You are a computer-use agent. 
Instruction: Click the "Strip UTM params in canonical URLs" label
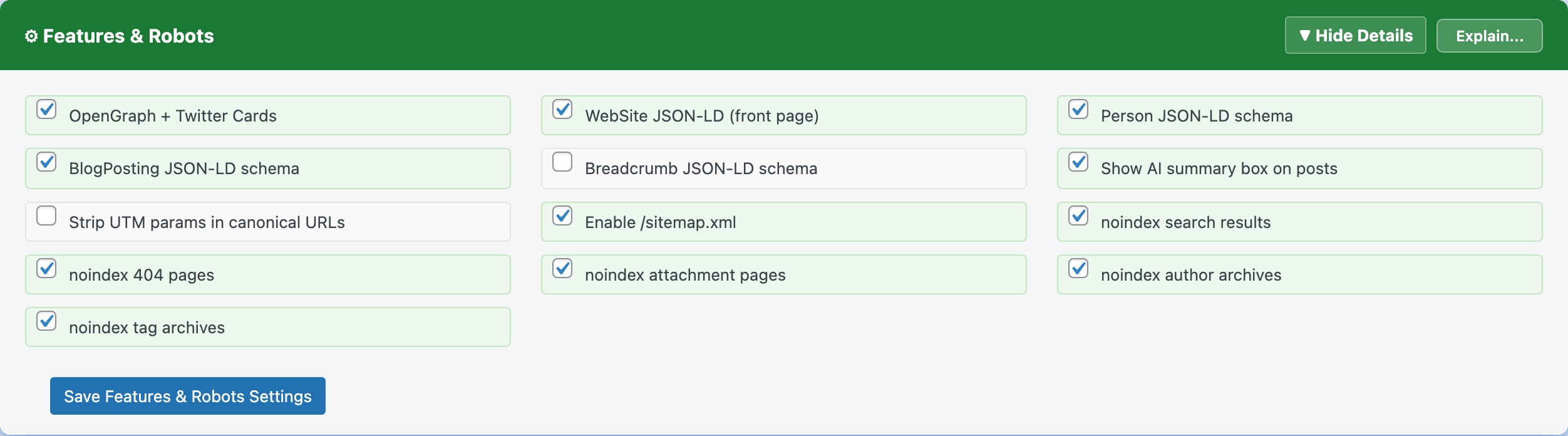pyautogui.click(x=207, y=222)
